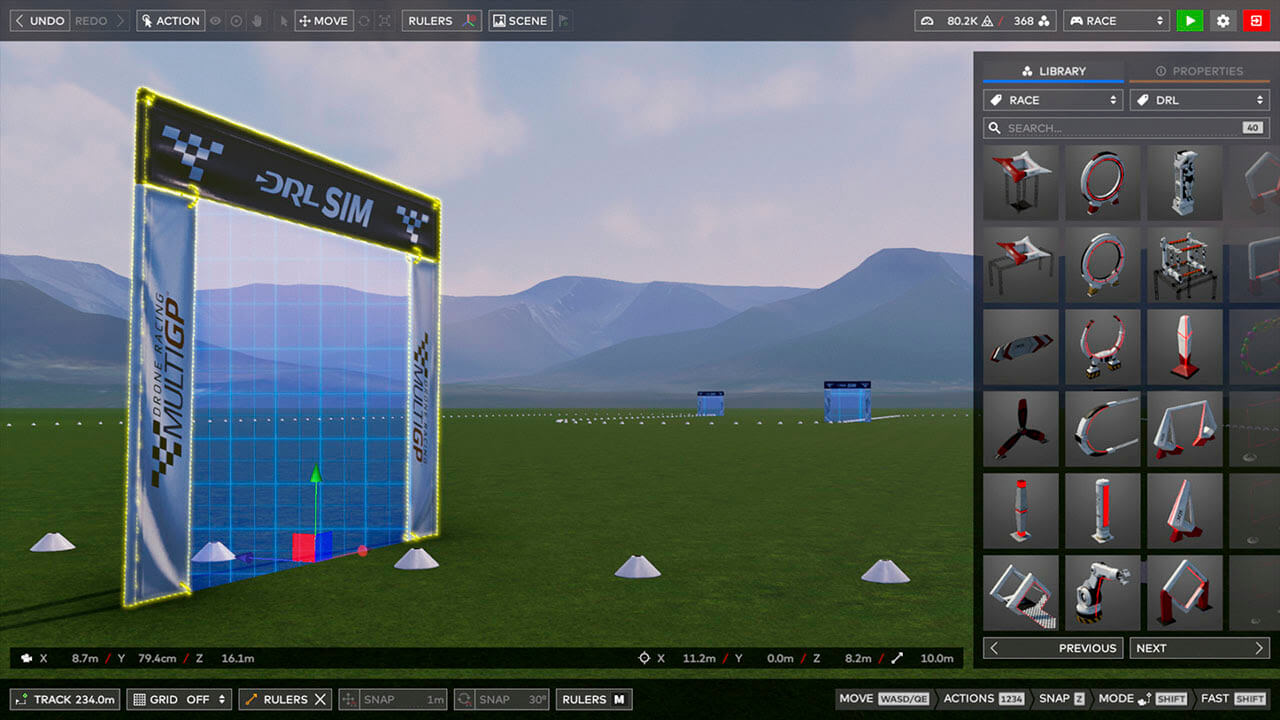Image resolution: width=1280 pixels, height=720 pixels.
Task: Select the Move tool in the toolbar
Action: pyautogui.click(x=323, y=20)
